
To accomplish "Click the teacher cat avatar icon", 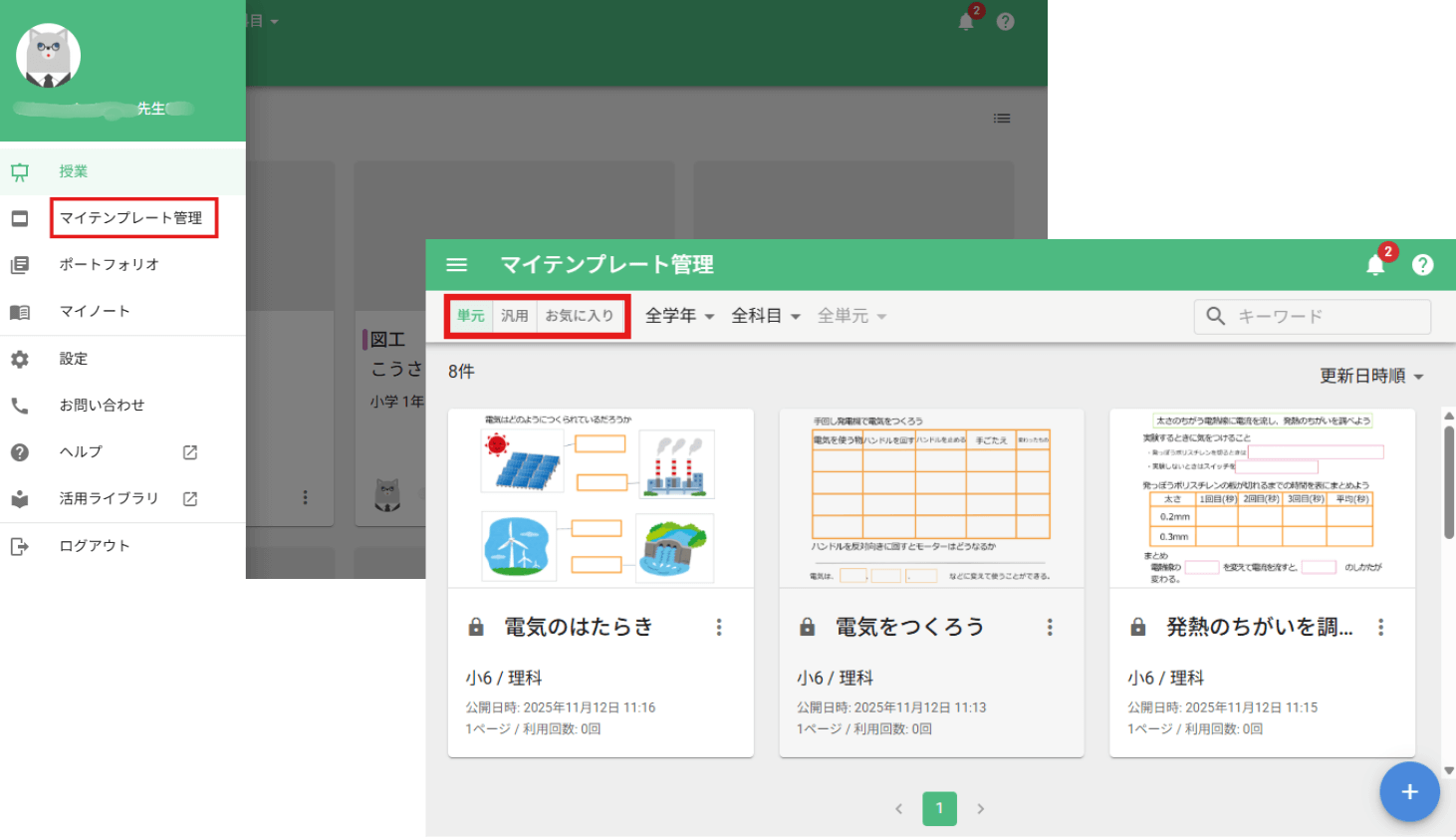I will tap(48, 56).
